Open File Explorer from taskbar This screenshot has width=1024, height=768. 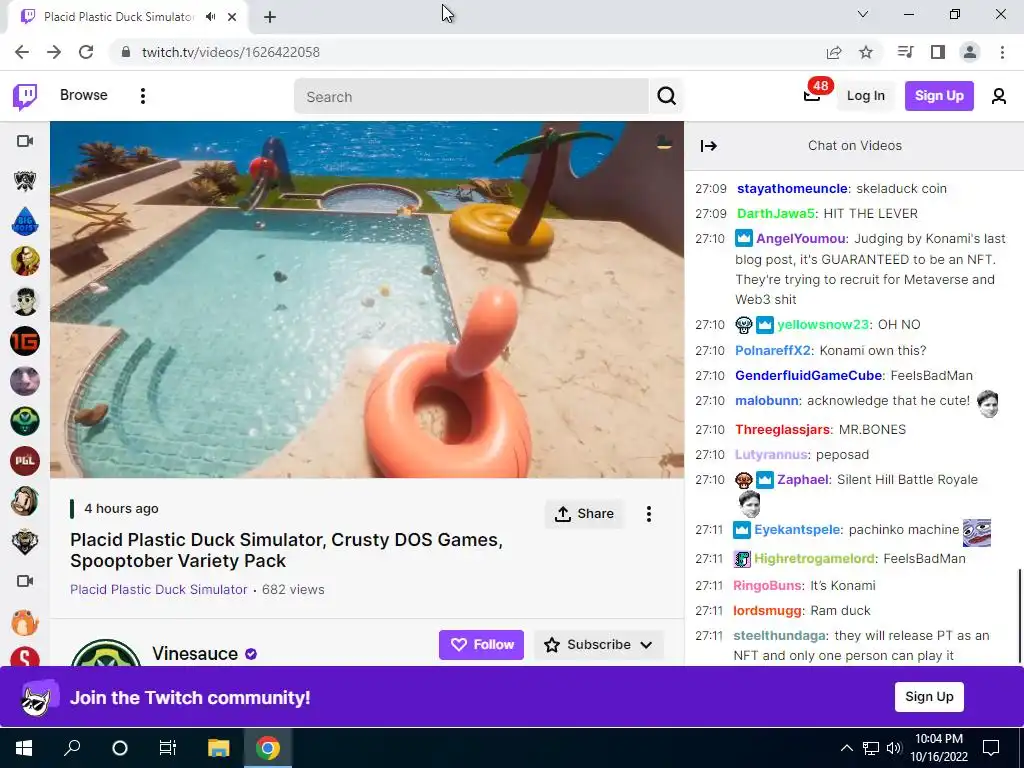point(219,748)
